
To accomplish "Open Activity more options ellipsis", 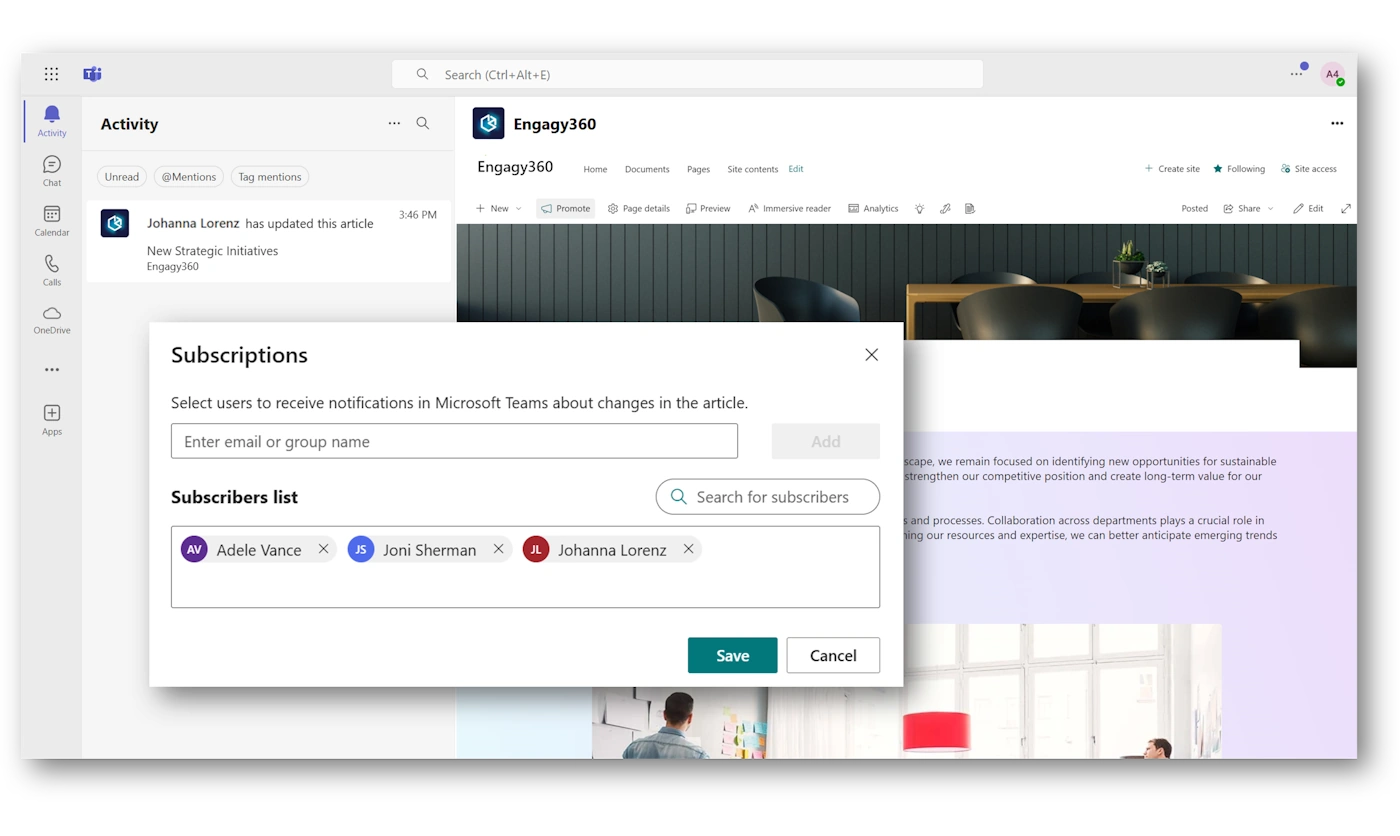I will tap(394, 124).
